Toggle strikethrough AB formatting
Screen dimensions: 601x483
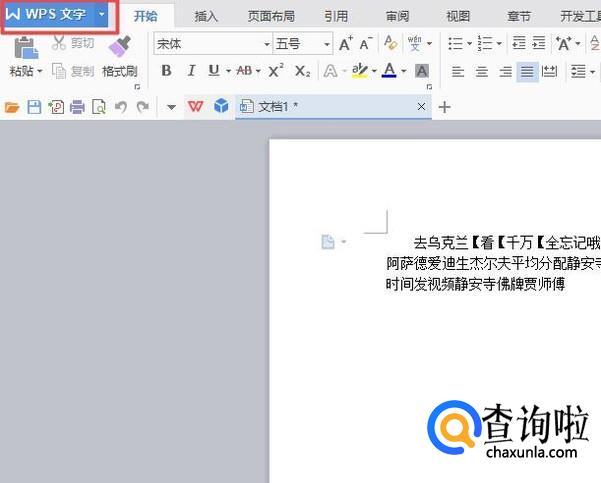244,71
